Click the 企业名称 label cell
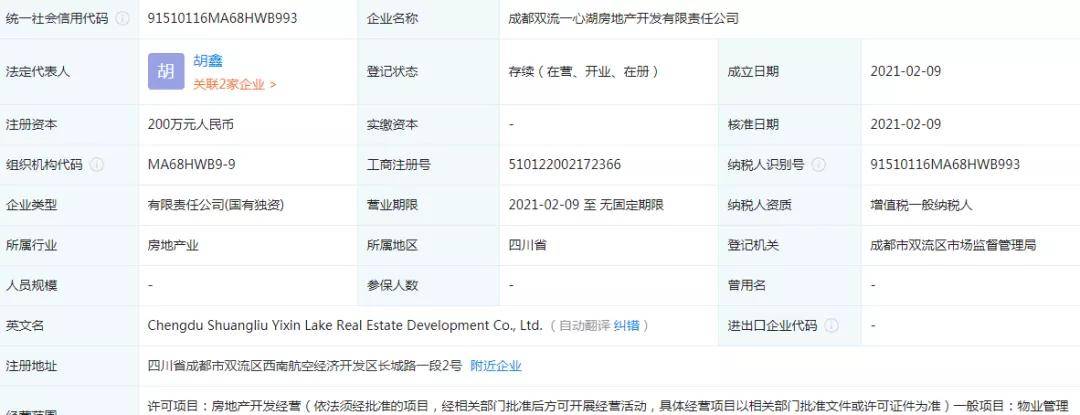Viewport: 1080px width, 415px height. (x=428, y=19)
